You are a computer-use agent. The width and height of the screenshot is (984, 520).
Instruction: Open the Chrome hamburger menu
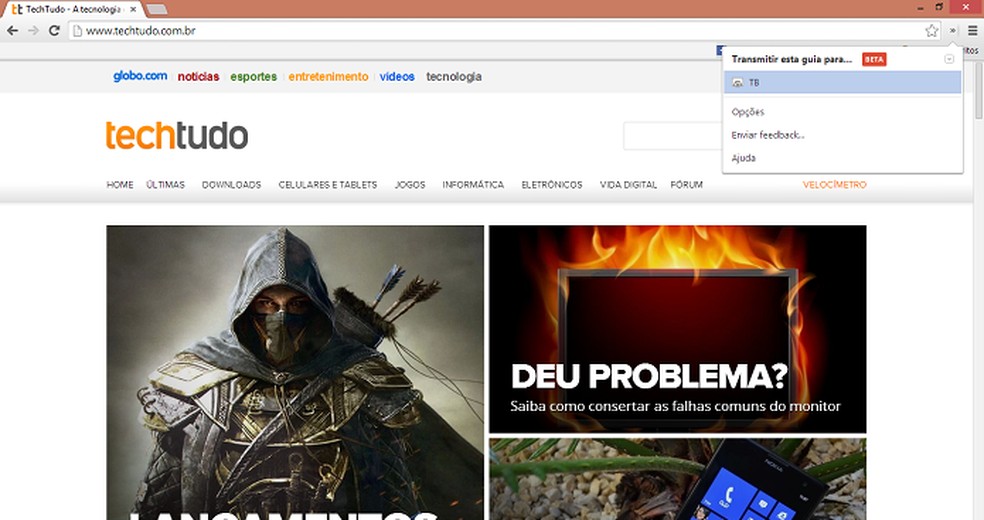coord(972,30)
